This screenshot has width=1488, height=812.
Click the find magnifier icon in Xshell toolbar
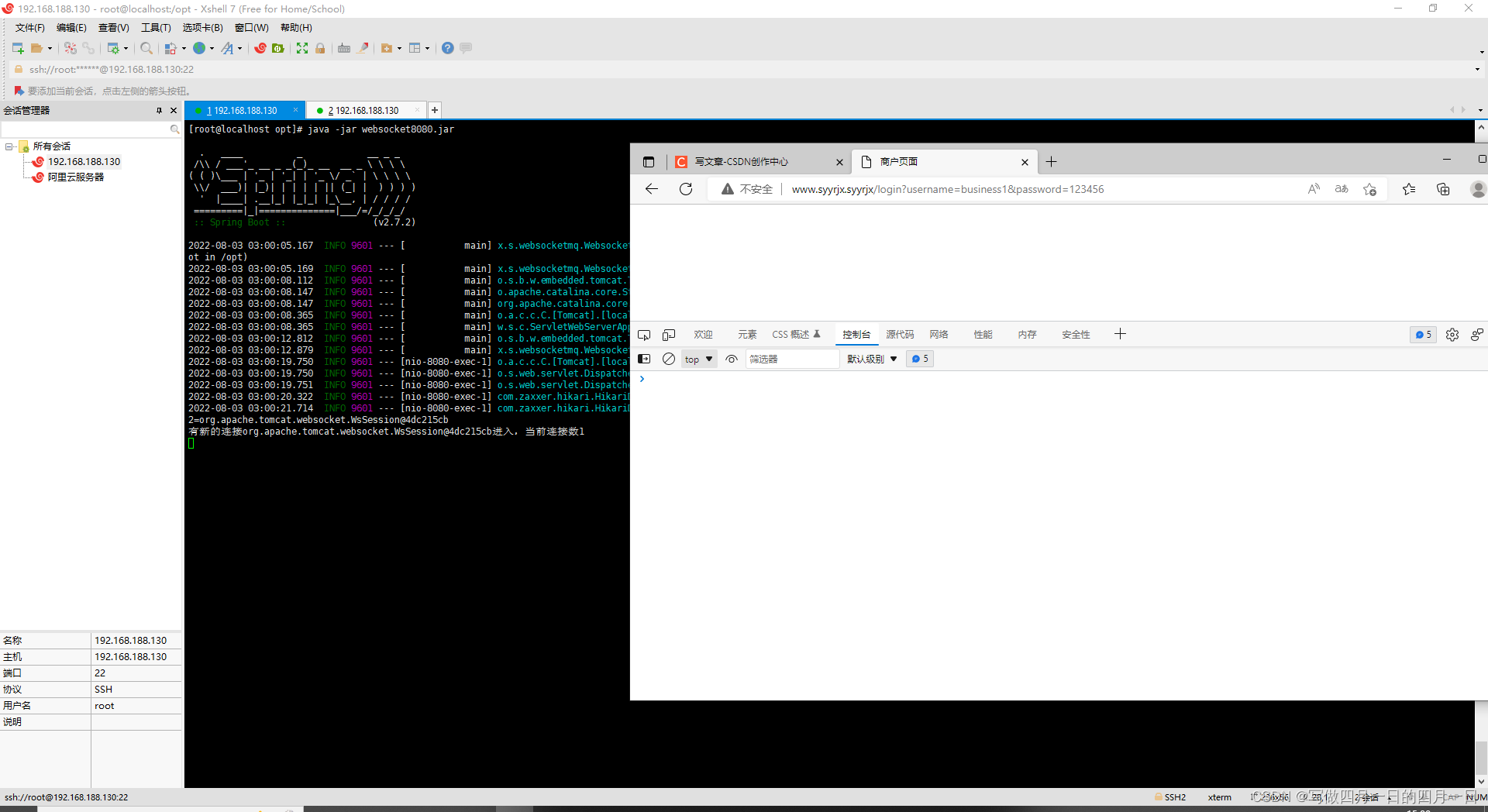pos(146,48)
